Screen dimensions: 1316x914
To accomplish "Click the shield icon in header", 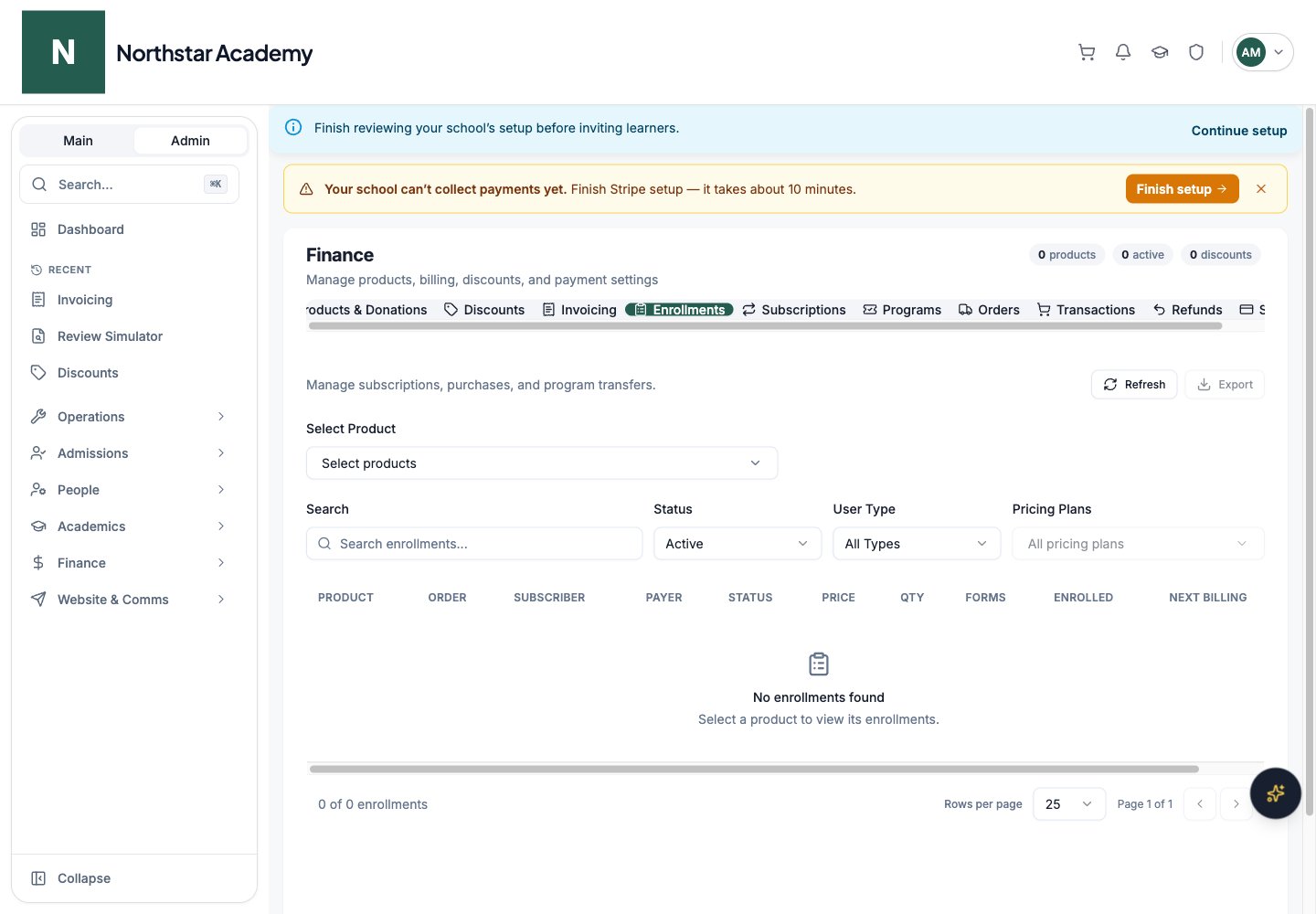I will [x=1196, y=52].
